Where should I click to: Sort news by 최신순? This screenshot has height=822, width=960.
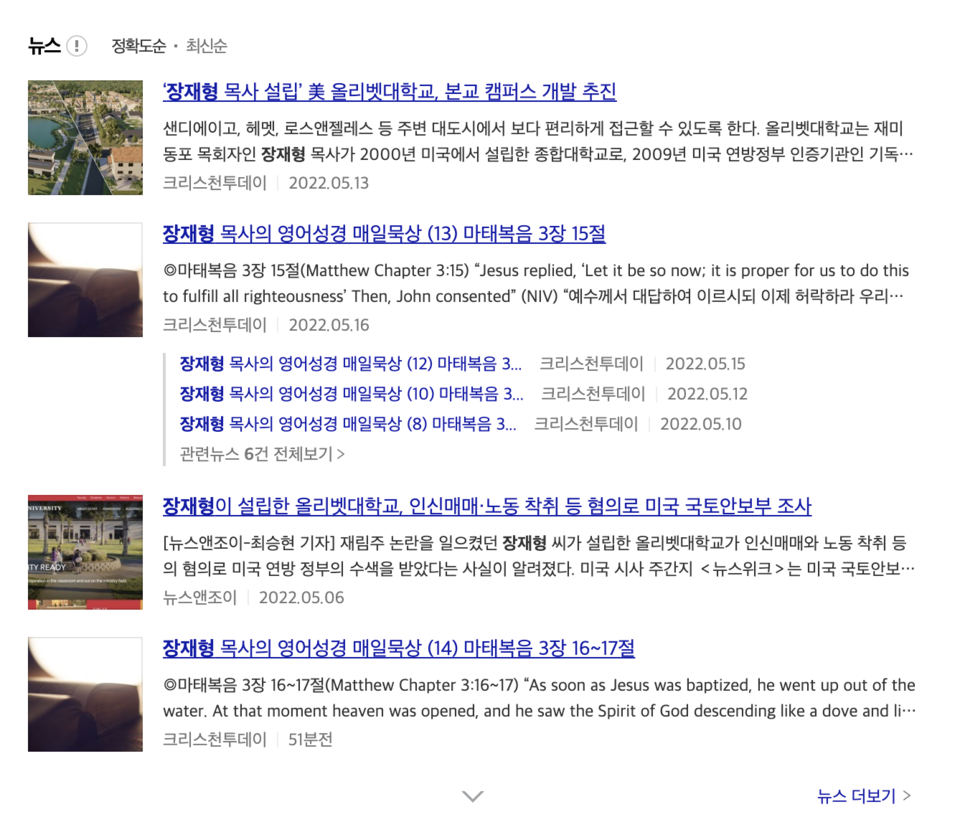206,46
